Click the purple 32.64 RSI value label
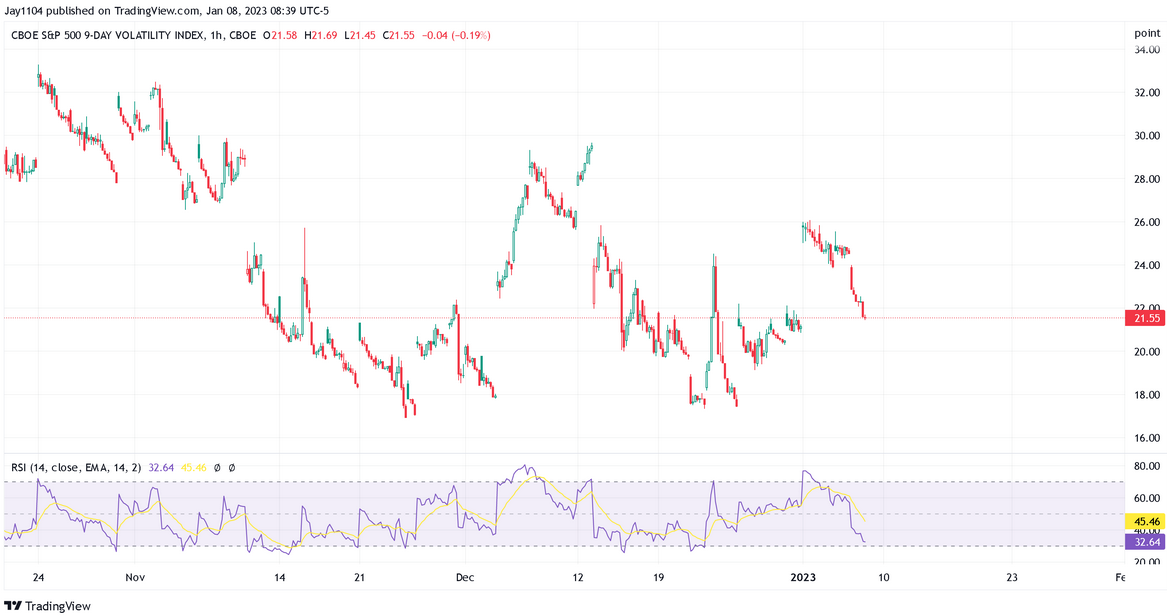The image size is (1167, 616). point(1147,542)
